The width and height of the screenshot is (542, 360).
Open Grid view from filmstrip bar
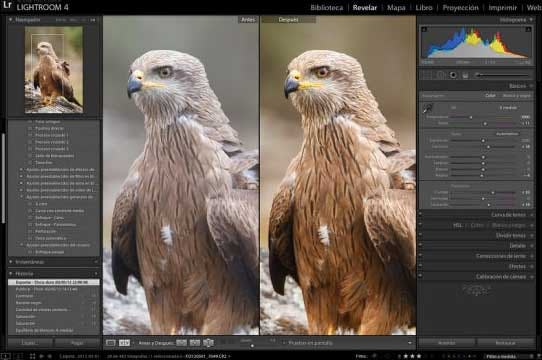click(x=32, y=356)
